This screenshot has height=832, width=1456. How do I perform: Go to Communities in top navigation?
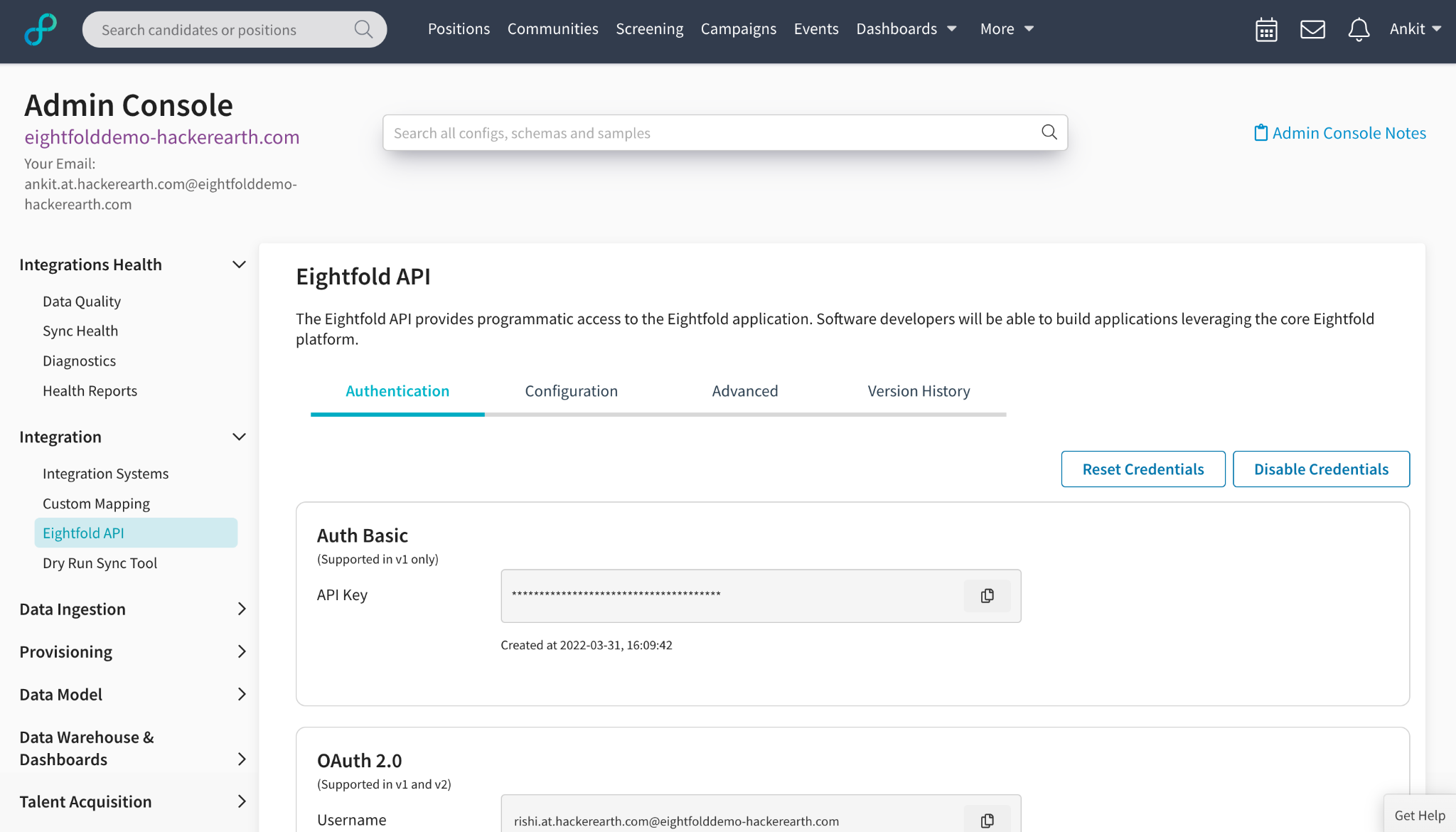(x=552, y=29)
